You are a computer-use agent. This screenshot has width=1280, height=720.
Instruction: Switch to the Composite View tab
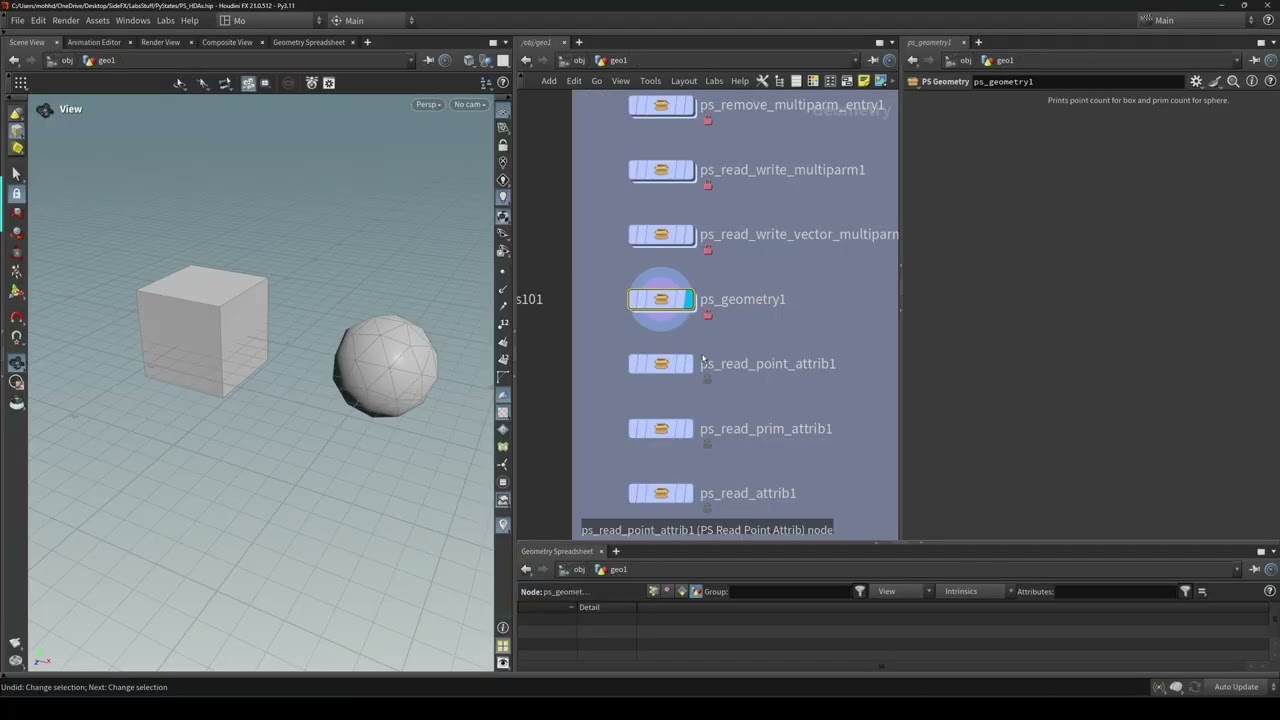[227, 42]
